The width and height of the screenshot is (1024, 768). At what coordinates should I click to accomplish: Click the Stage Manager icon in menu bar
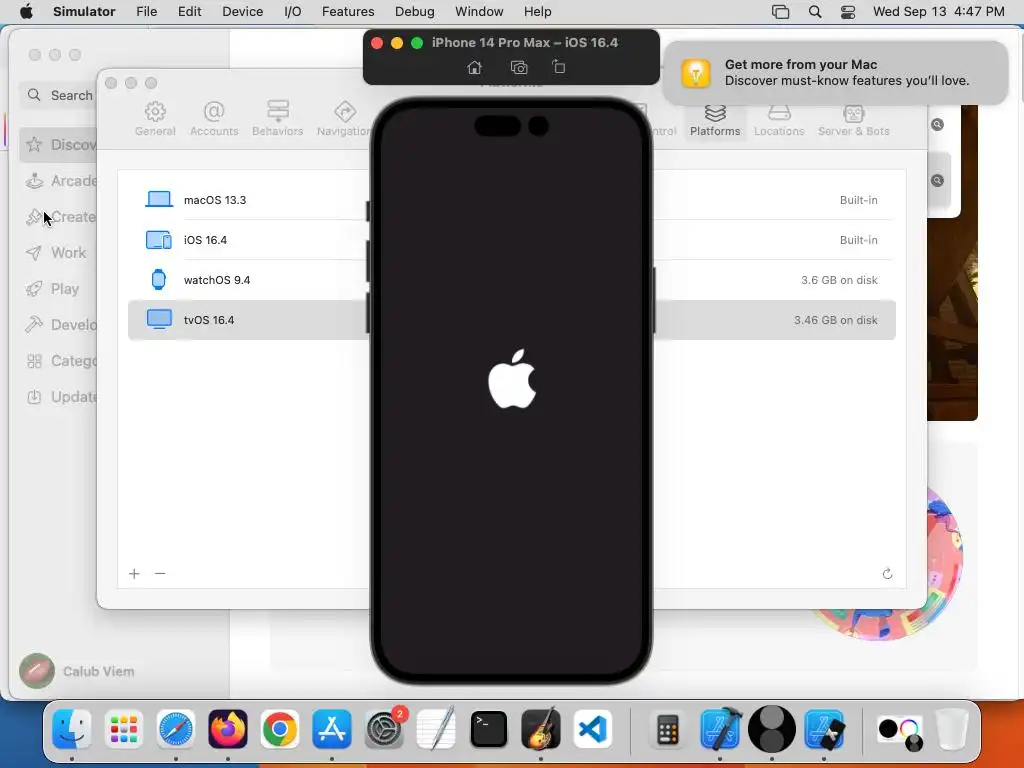(780, 12)
